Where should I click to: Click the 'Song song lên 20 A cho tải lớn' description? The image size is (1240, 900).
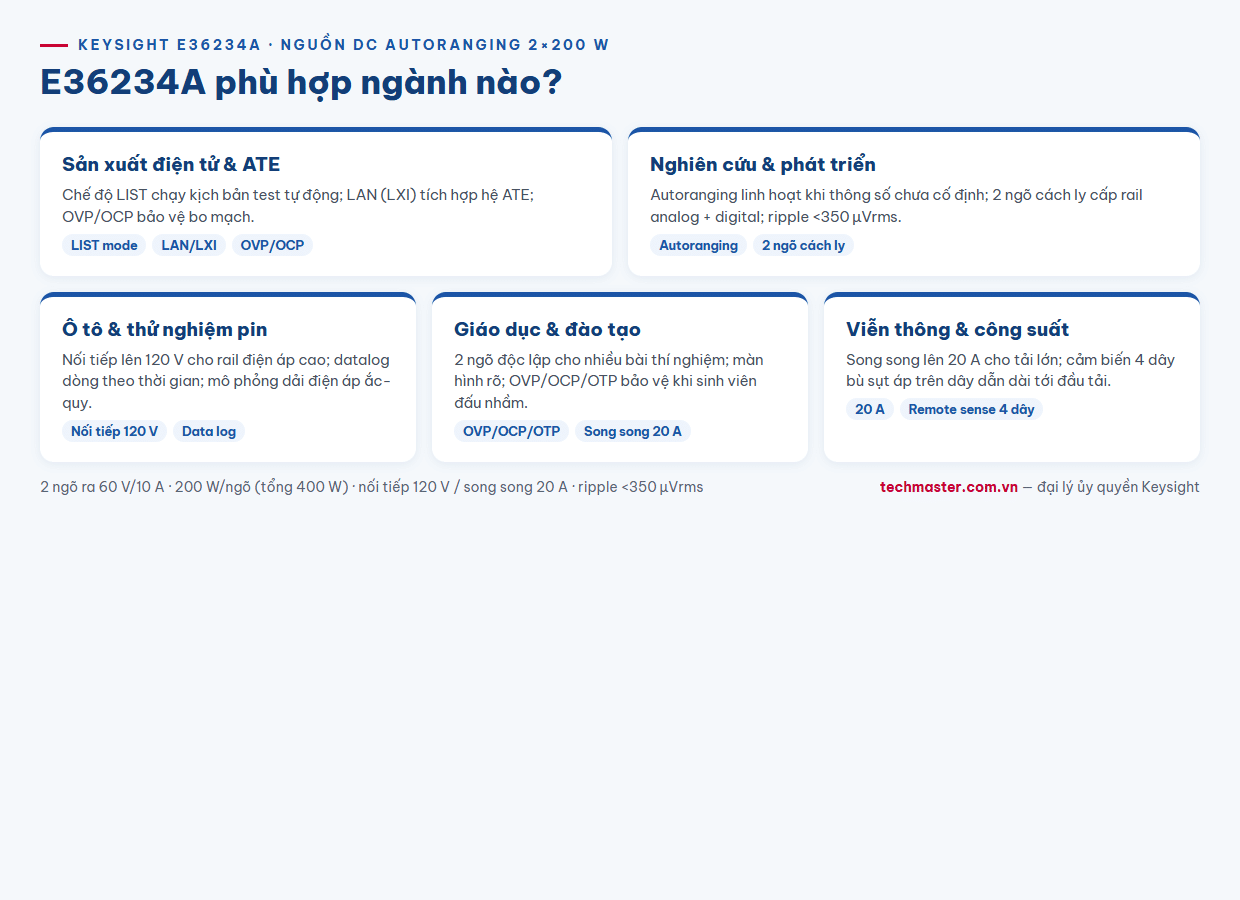tap(1010, 370)
